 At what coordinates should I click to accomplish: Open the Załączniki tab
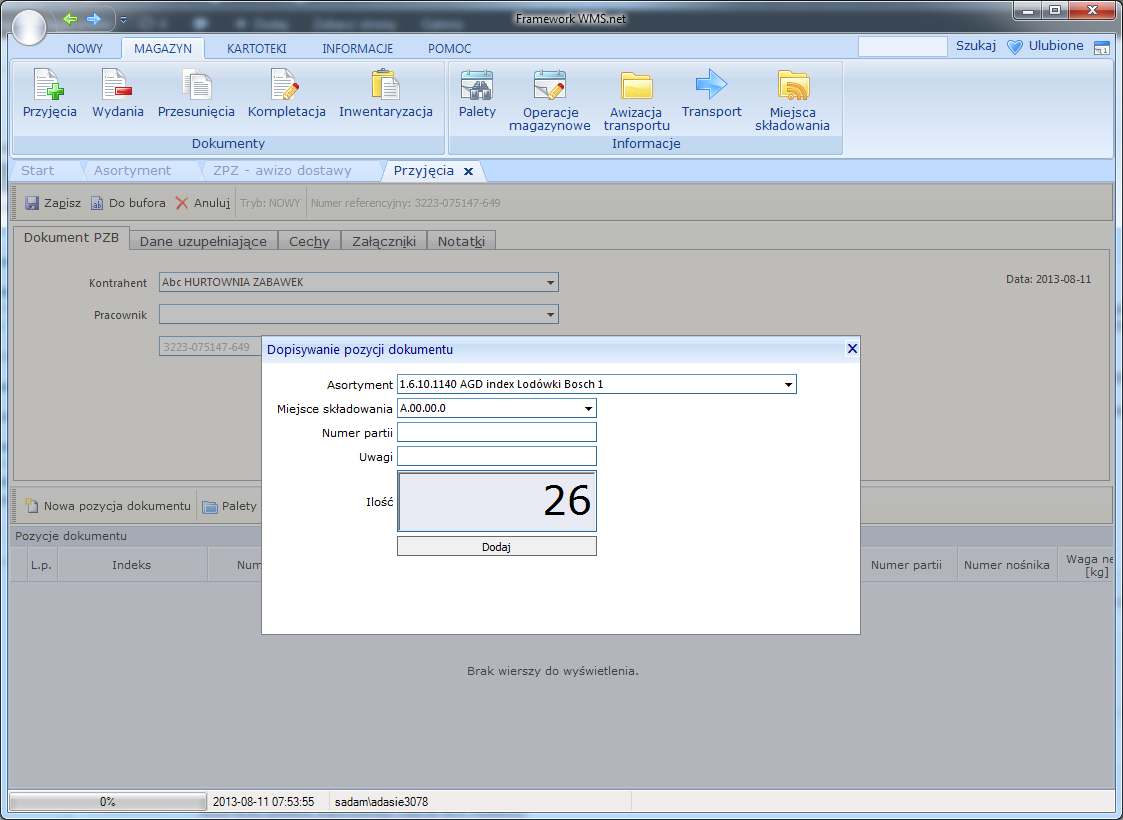point(384,241)
